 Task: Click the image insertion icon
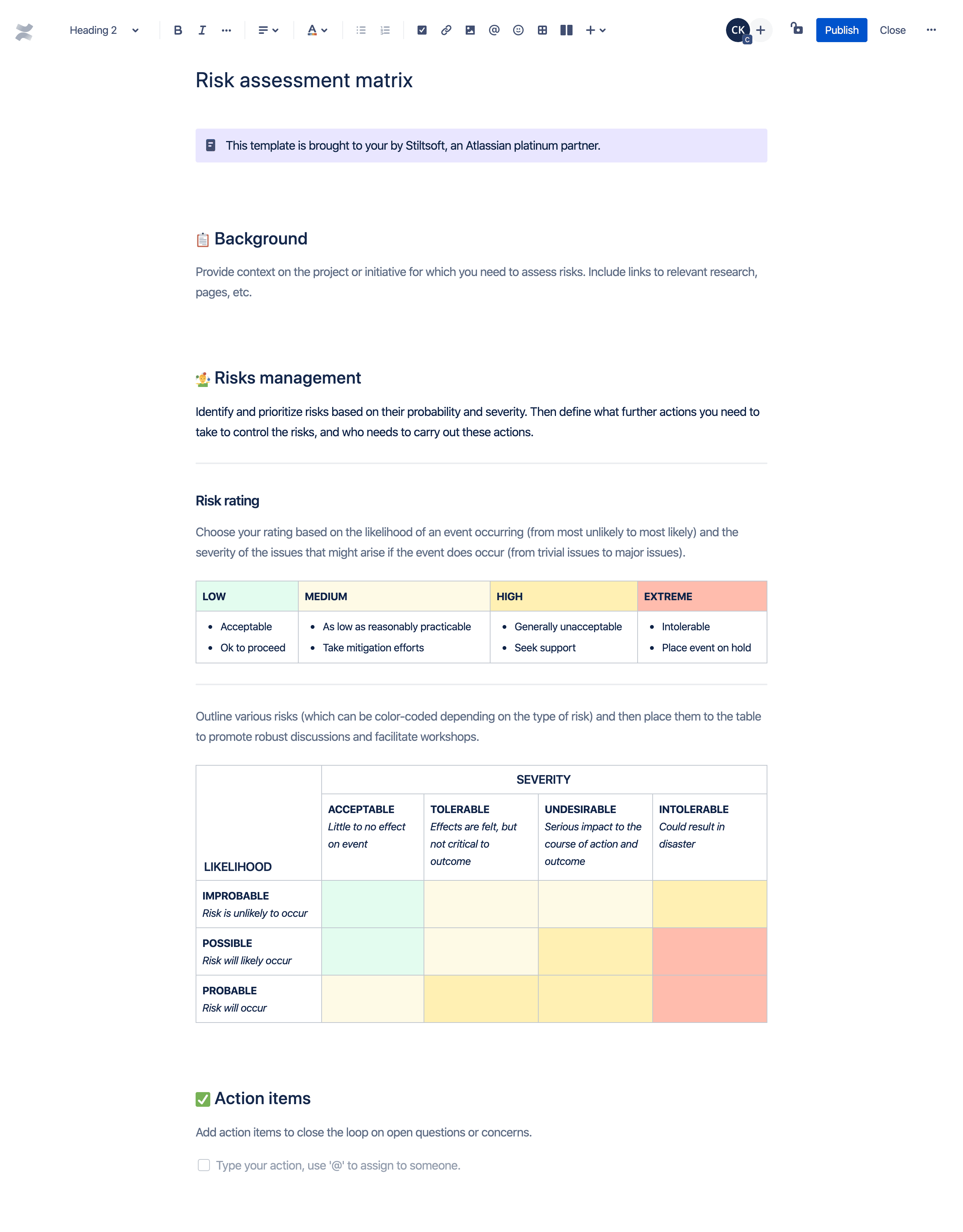click(x=469, y=30)
